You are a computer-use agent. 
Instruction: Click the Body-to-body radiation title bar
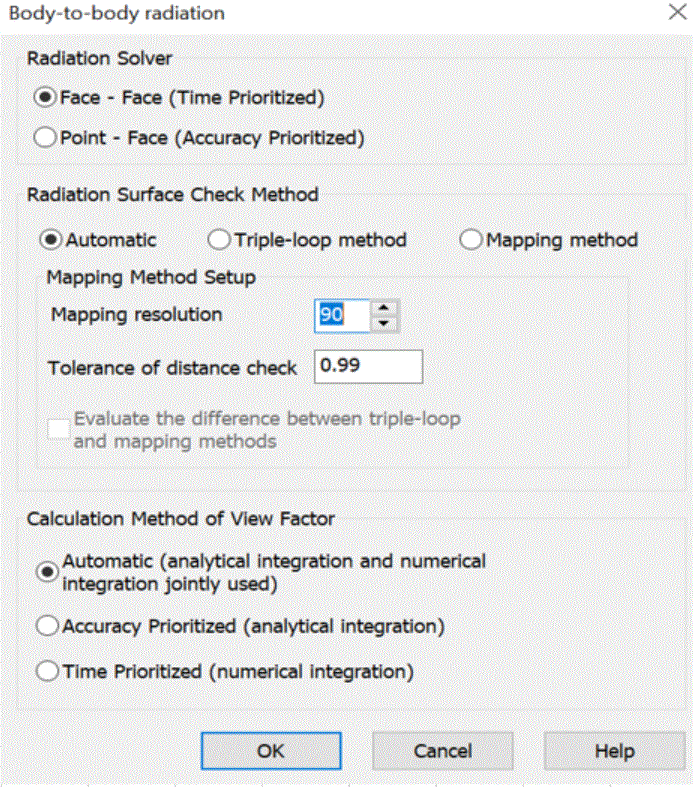pyautogui.click(x=300, y=13)
